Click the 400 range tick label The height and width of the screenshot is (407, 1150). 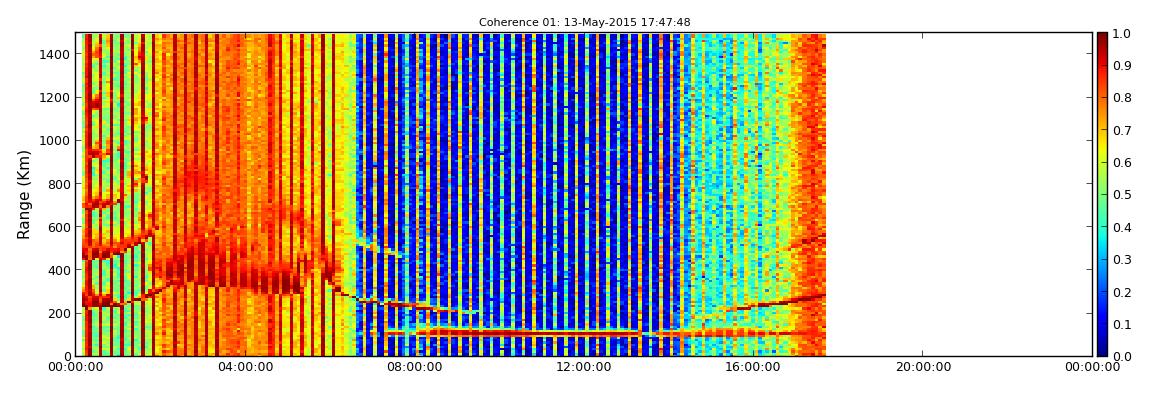(59, 271)
